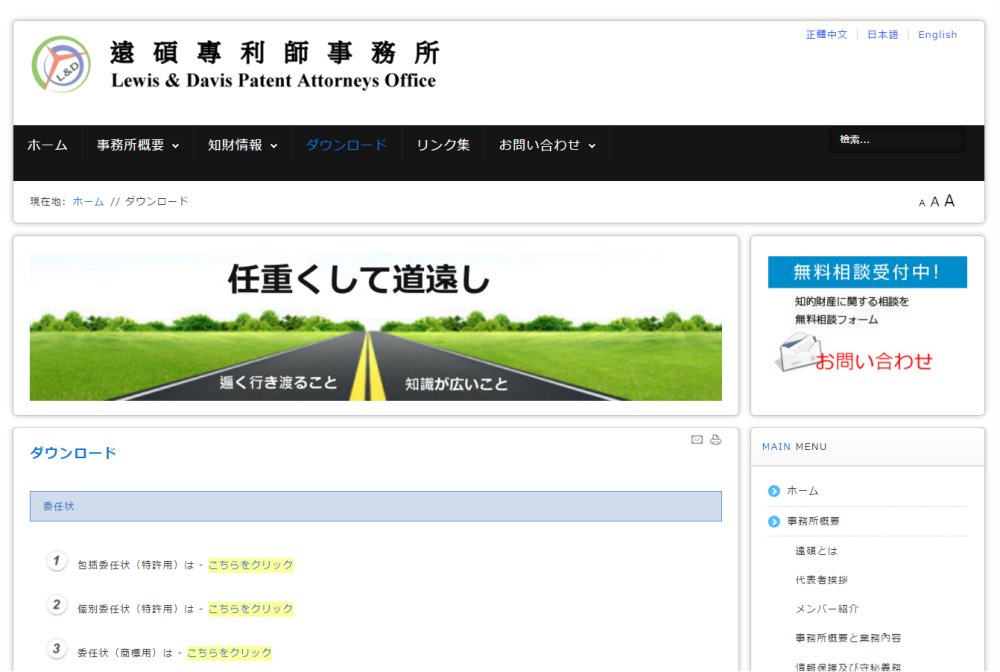Image resolution: width=1000 pixels, height=672 pixels.
Task: Expand the 知財情報 dropdown menu
Action: click(243, 145)
